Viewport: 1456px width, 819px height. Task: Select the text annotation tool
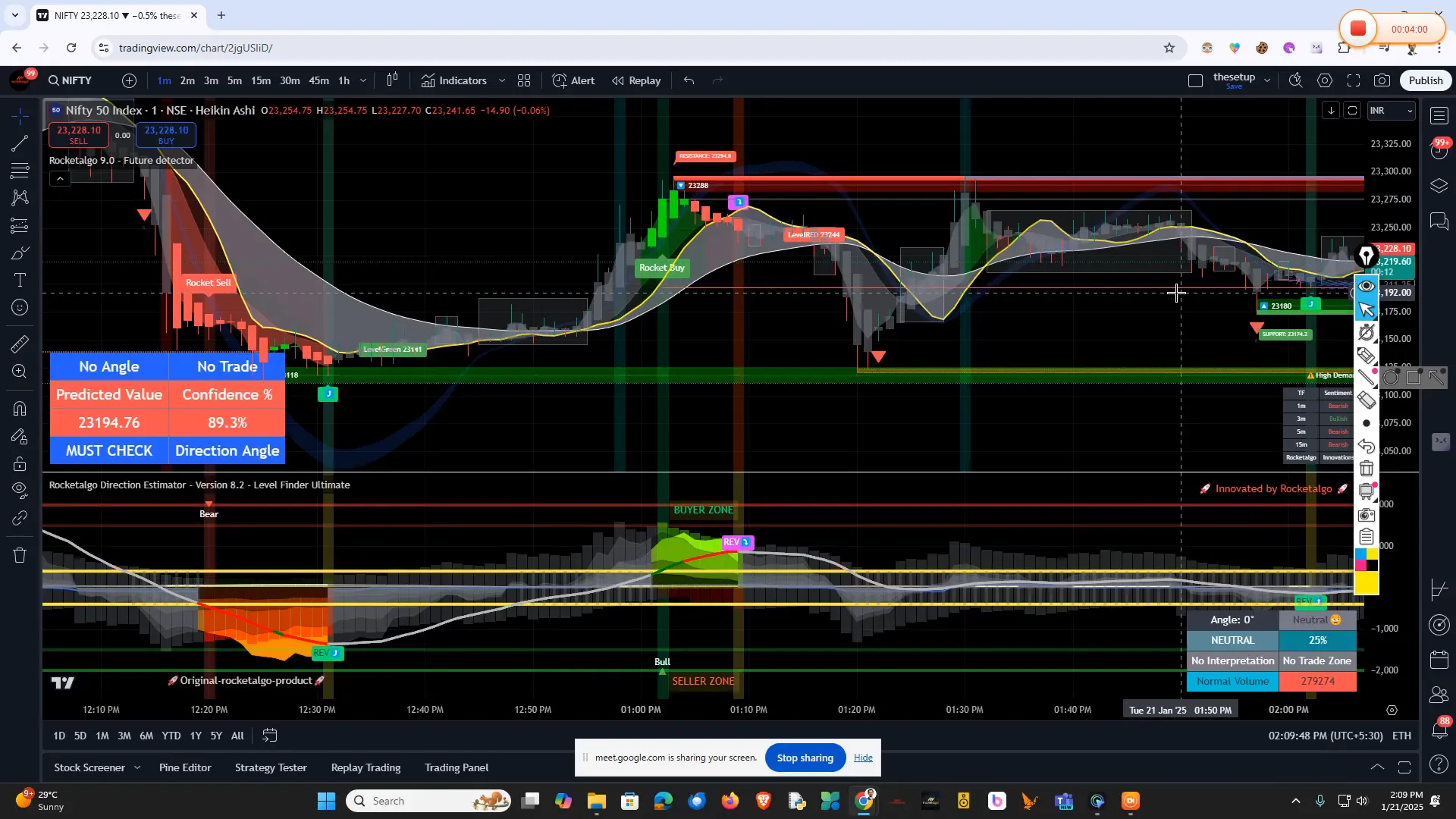click(20, 280)
